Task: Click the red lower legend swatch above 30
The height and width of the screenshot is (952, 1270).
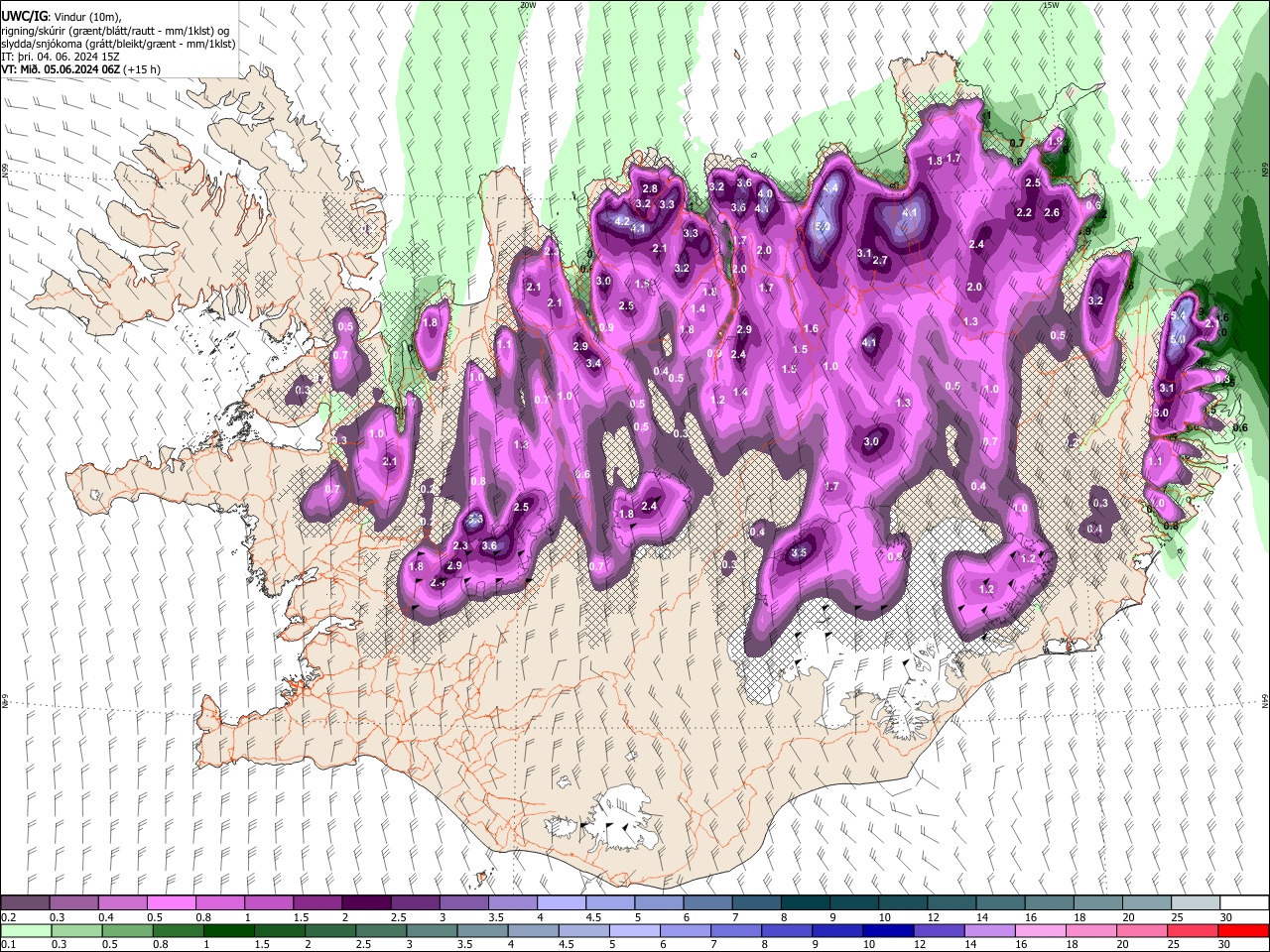Action: (x=1242, y=931)
